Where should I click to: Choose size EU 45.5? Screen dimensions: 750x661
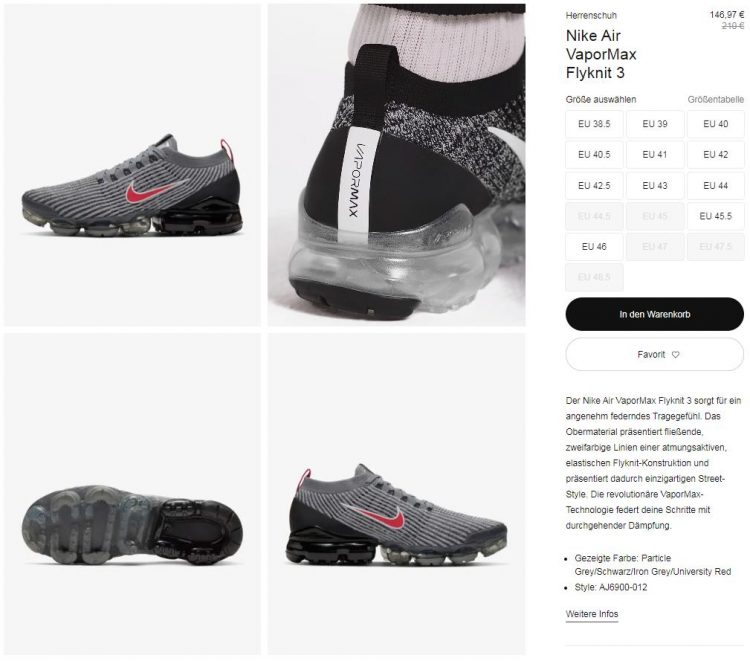(716, 216)
